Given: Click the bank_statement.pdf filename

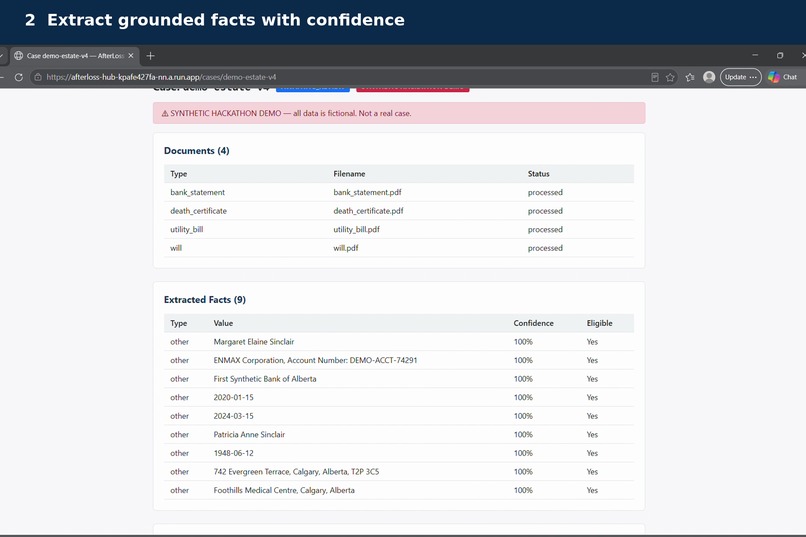Looking at the screenshot, I should tap(367, 192).
